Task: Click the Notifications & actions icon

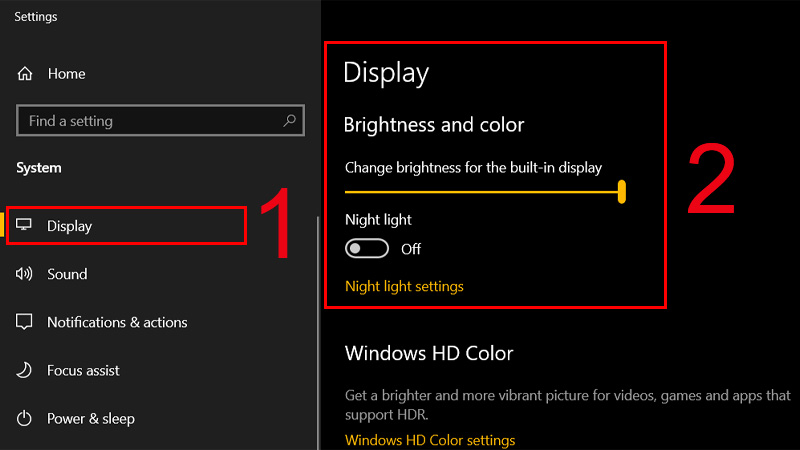Action: pyautogui.click(x=25, y=322)
